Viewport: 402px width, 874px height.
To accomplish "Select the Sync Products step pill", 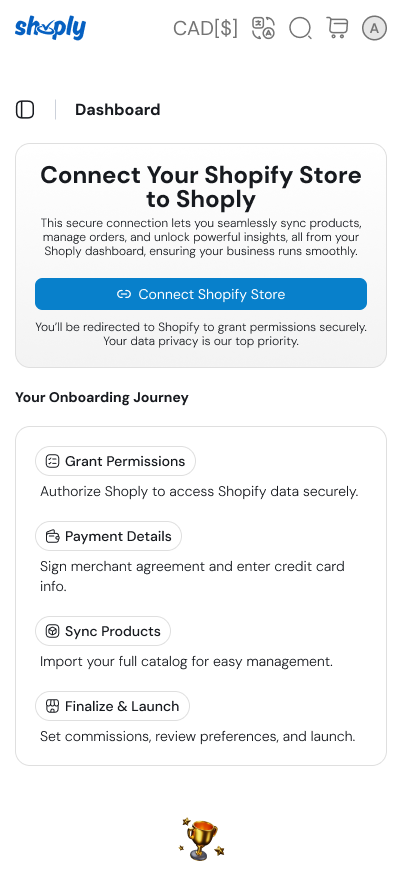I will click(103, 631).
